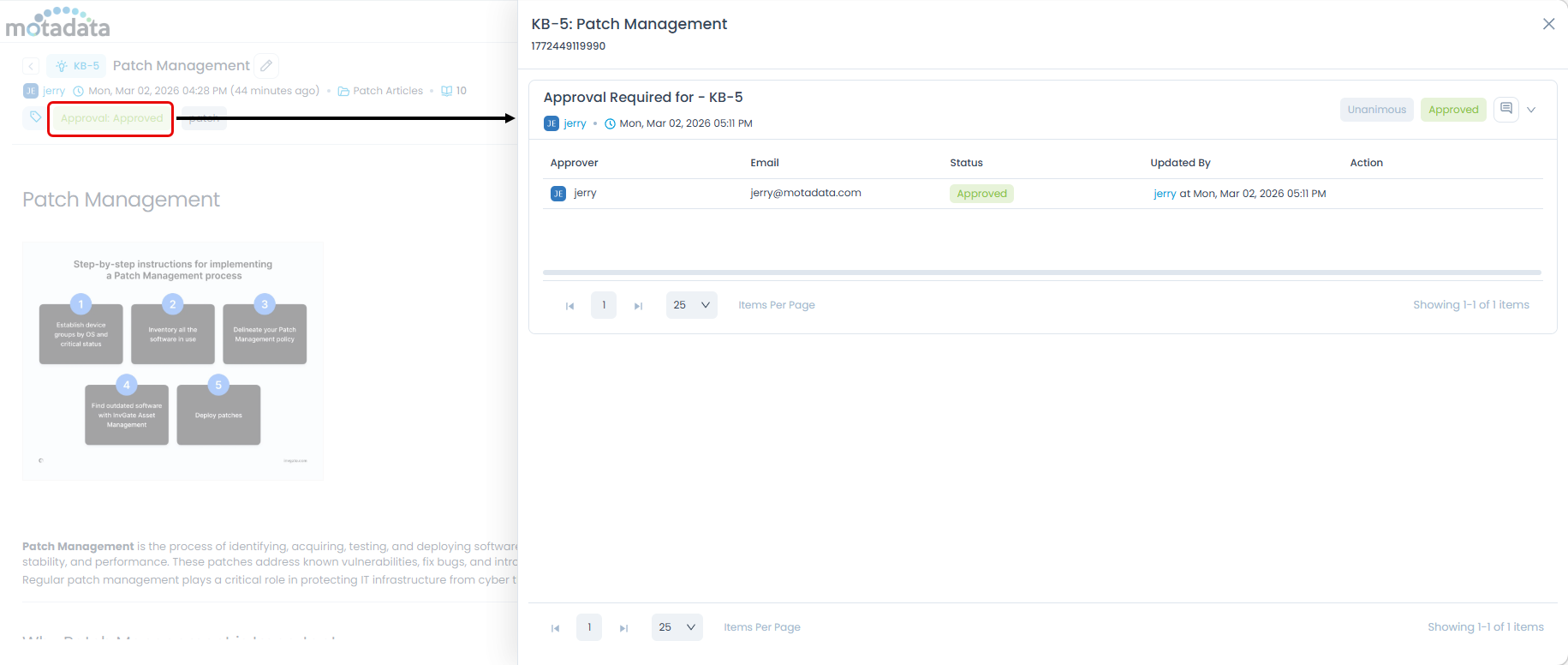Select page 1 in approval table pagination
The width and height of the screenshot is (1568, 665).
pos(604,305)
